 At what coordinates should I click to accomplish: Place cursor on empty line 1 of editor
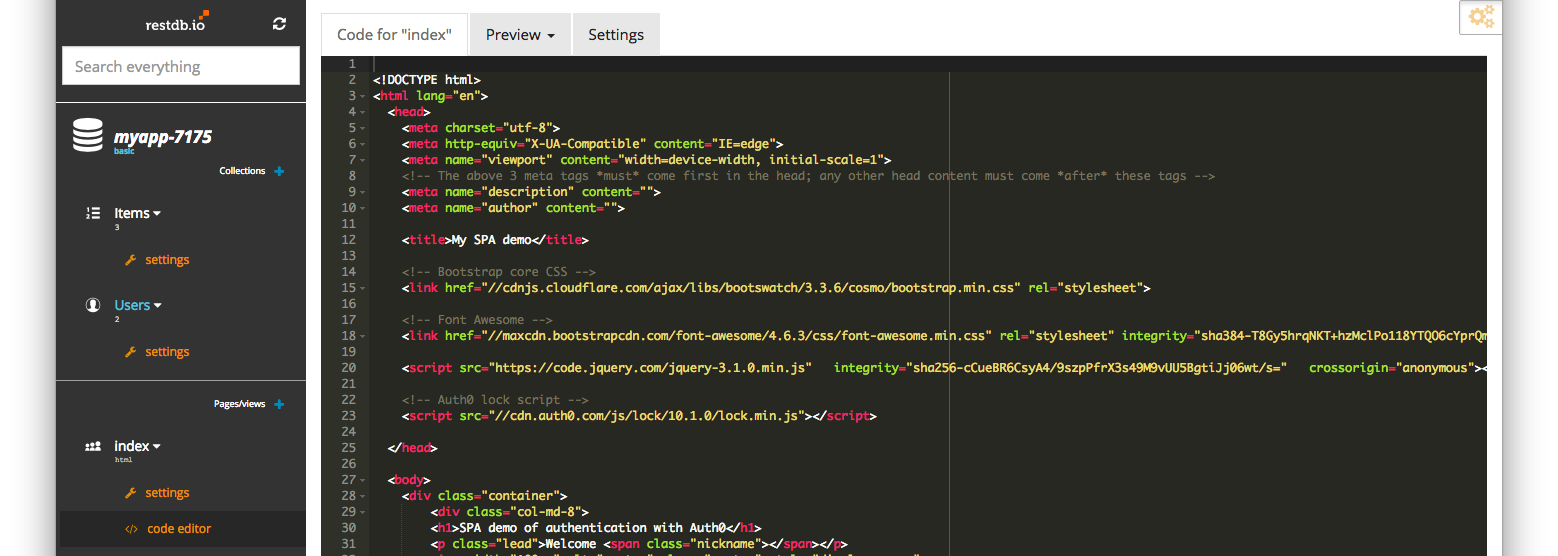pyautogui.click(x=929, y=64)
